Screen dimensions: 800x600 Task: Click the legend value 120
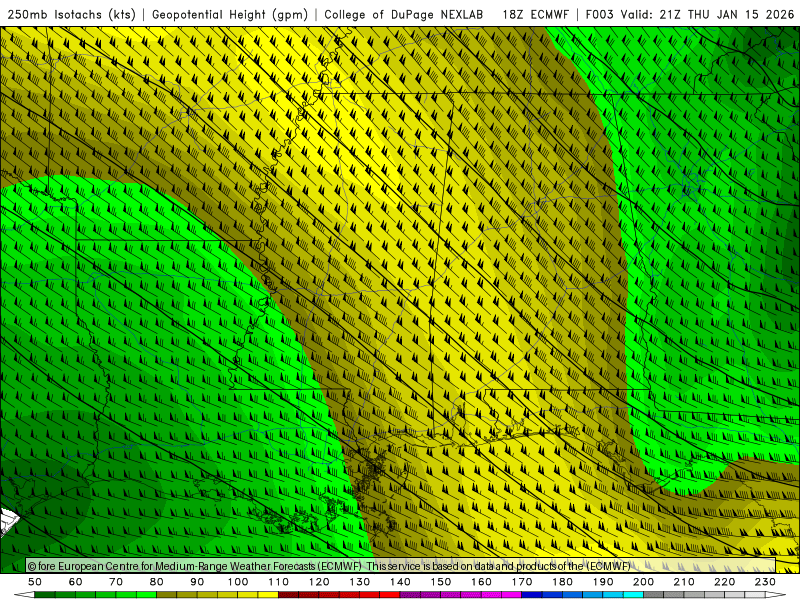319,582
